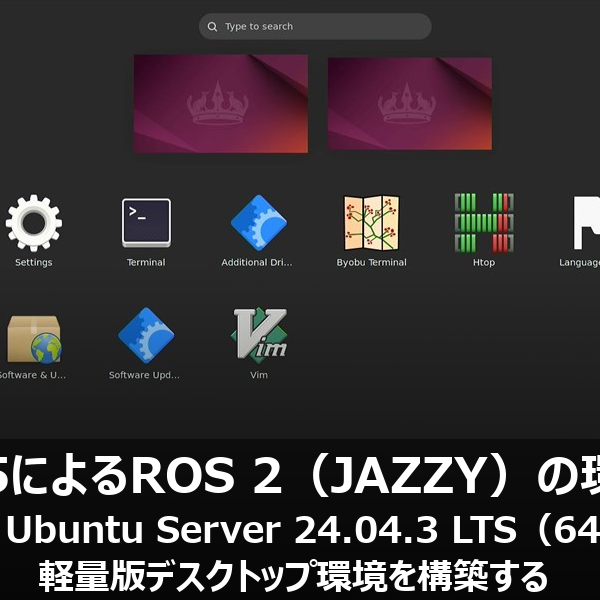Launch the Byobu Terminal map icon

tap(371, 222)
